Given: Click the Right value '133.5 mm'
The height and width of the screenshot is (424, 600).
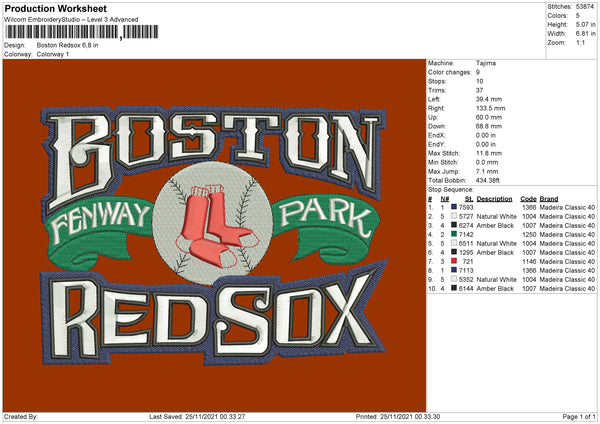Looking at the screenshot, I should [x=491, y=108].
